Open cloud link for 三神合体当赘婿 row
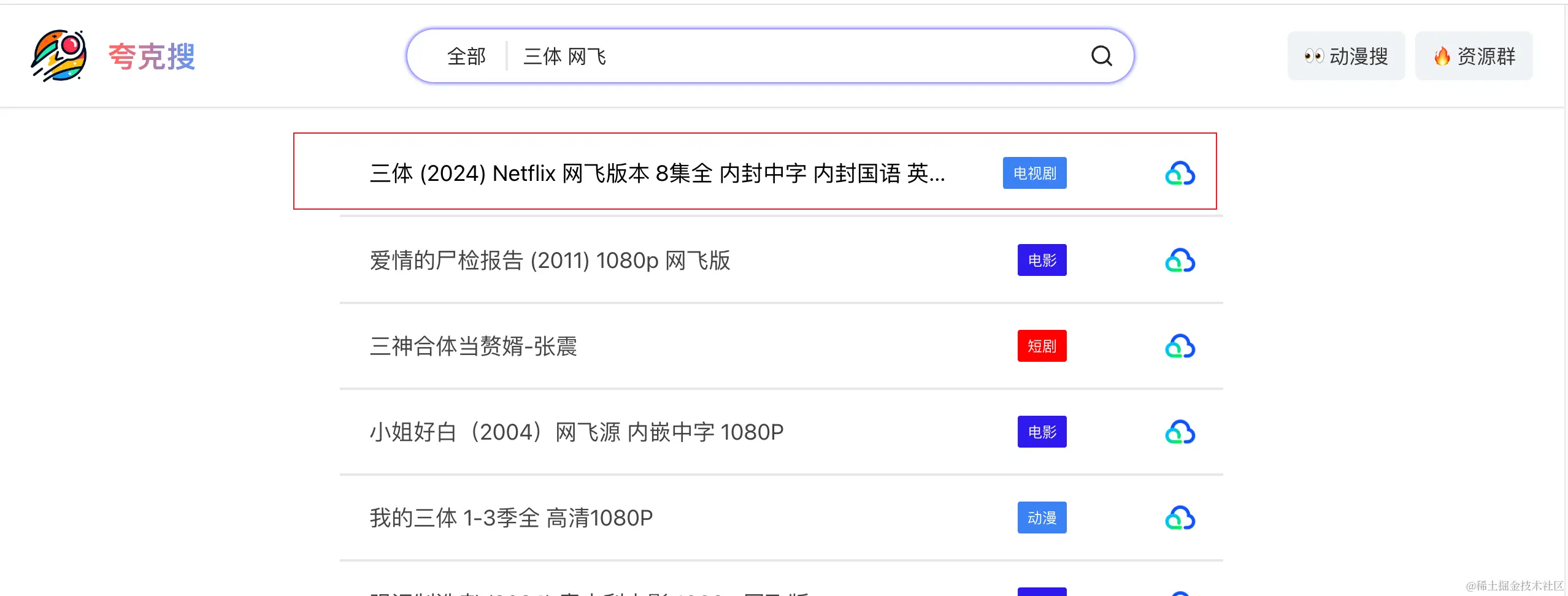This screenshot has height=596, width=1568. pyautogui.click(x=1180, y=346)
